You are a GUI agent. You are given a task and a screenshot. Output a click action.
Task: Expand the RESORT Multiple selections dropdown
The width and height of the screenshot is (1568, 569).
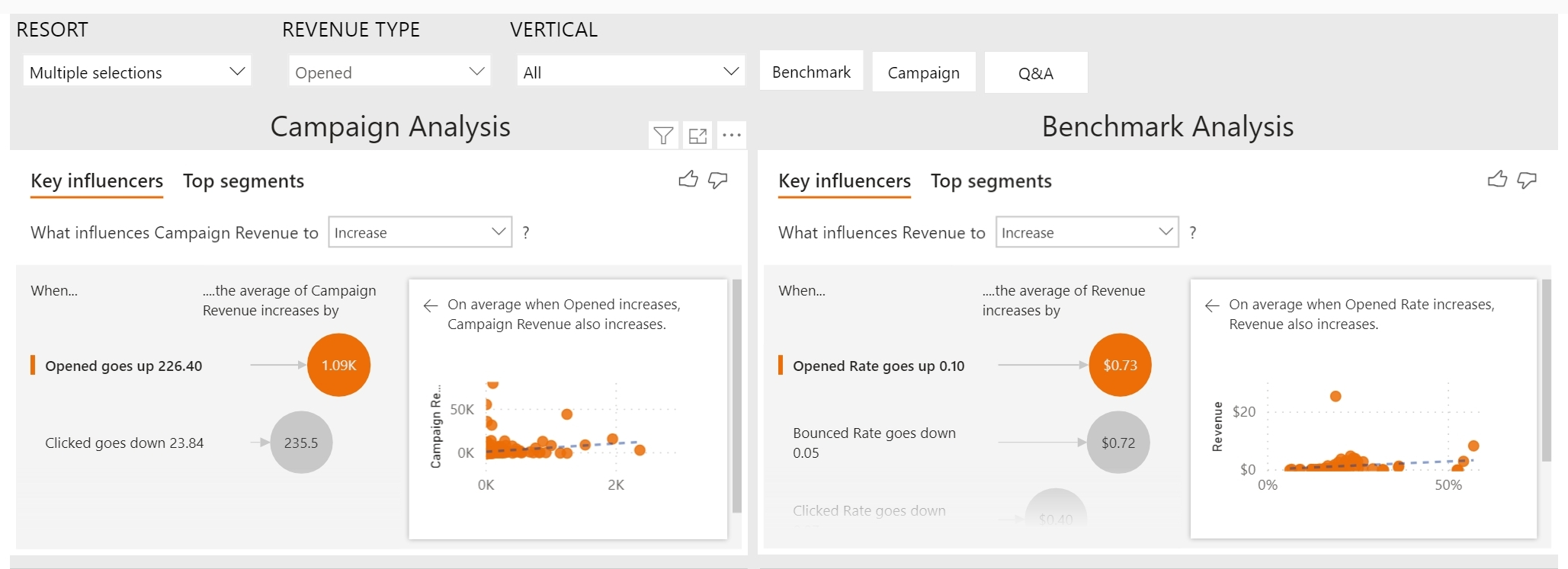(x=137, y=72)
